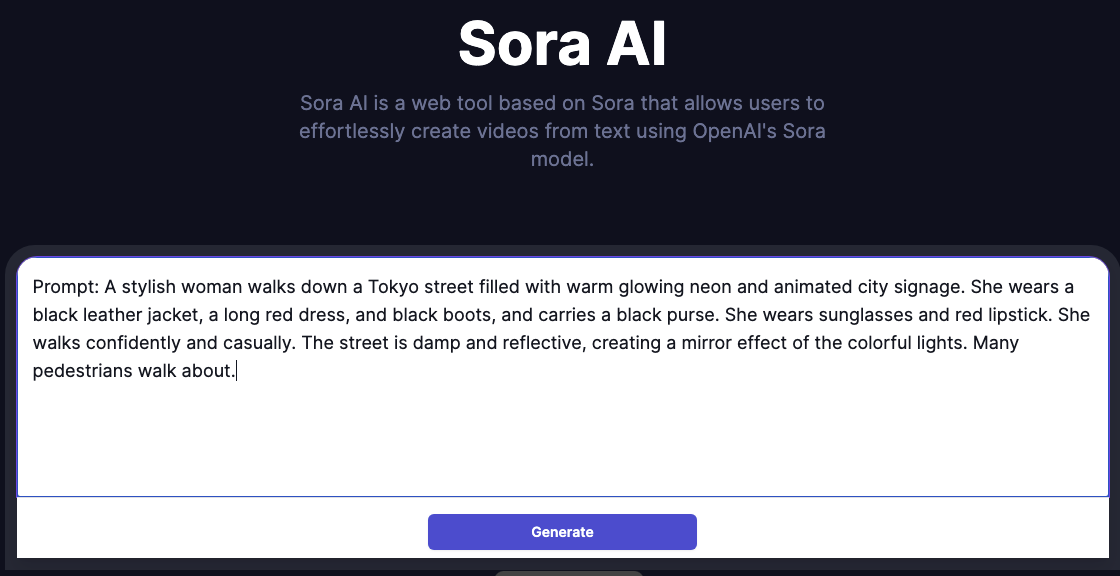Click the Generate button
Screen dimensions: 1120x576
pyautogui.click(x=562, y=532)
